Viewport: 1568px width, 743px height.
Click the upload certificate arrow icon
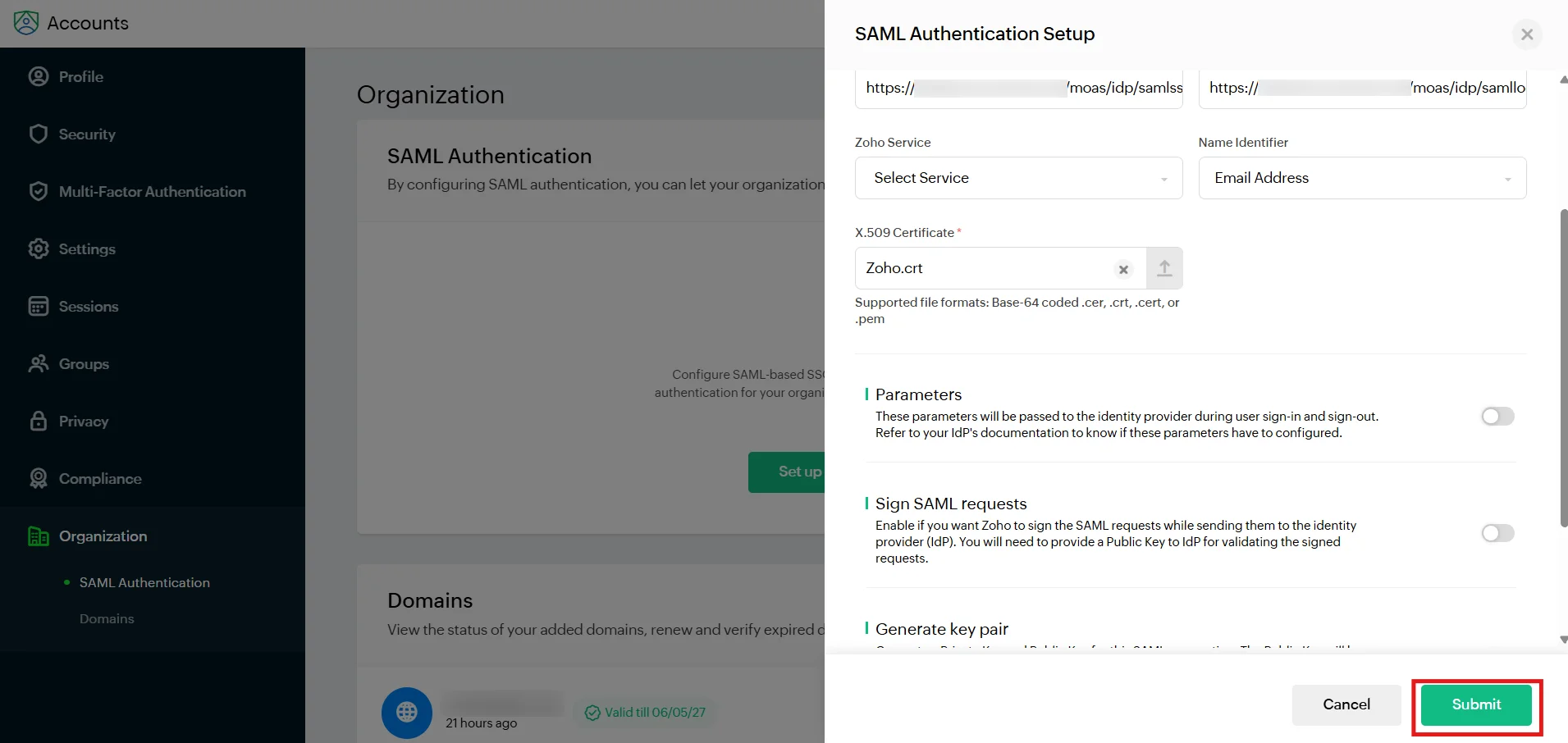tap(1164, 268)
